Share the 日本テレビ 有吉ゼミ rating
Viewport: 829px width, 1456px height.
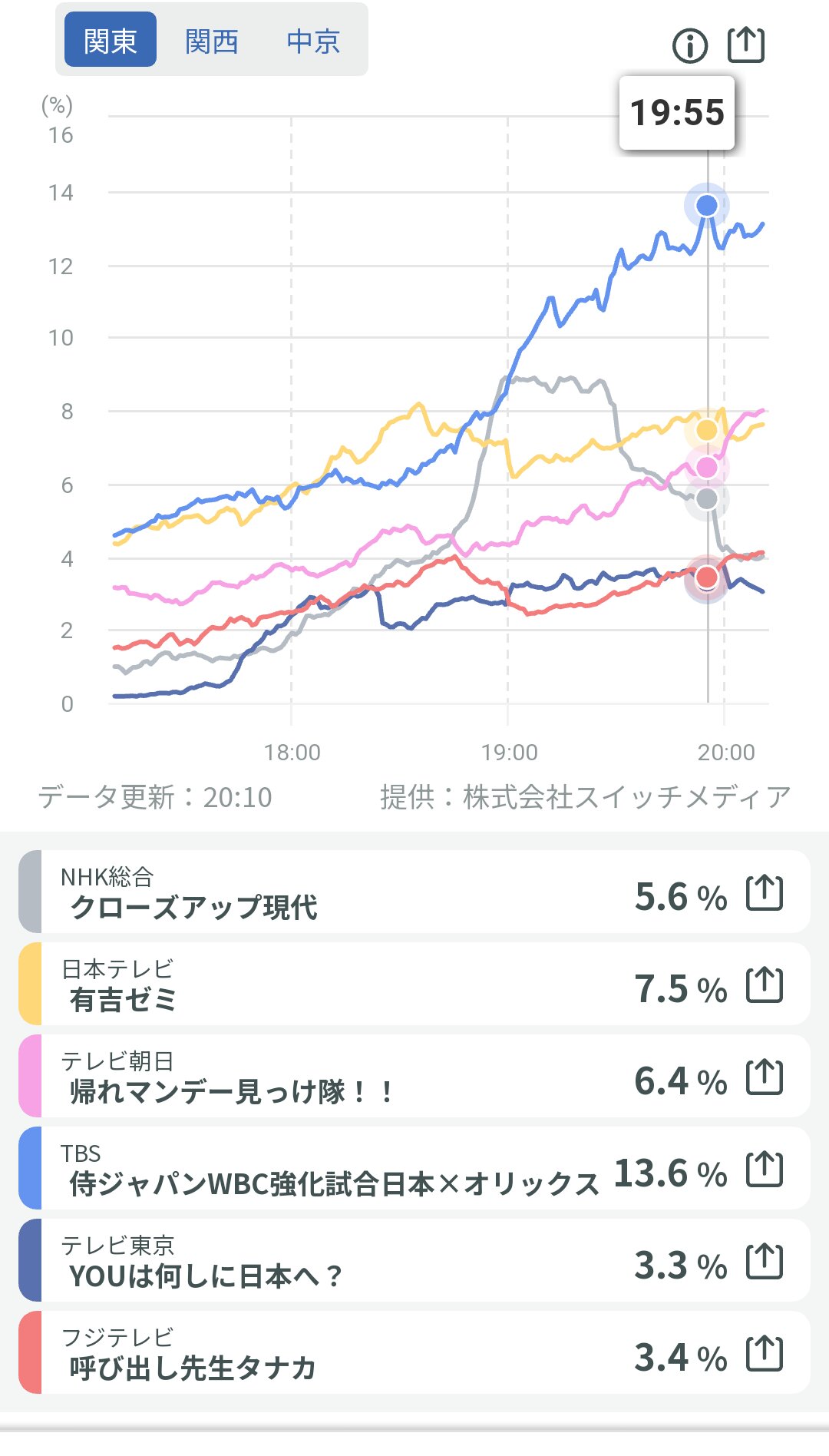tap(765, 986)
